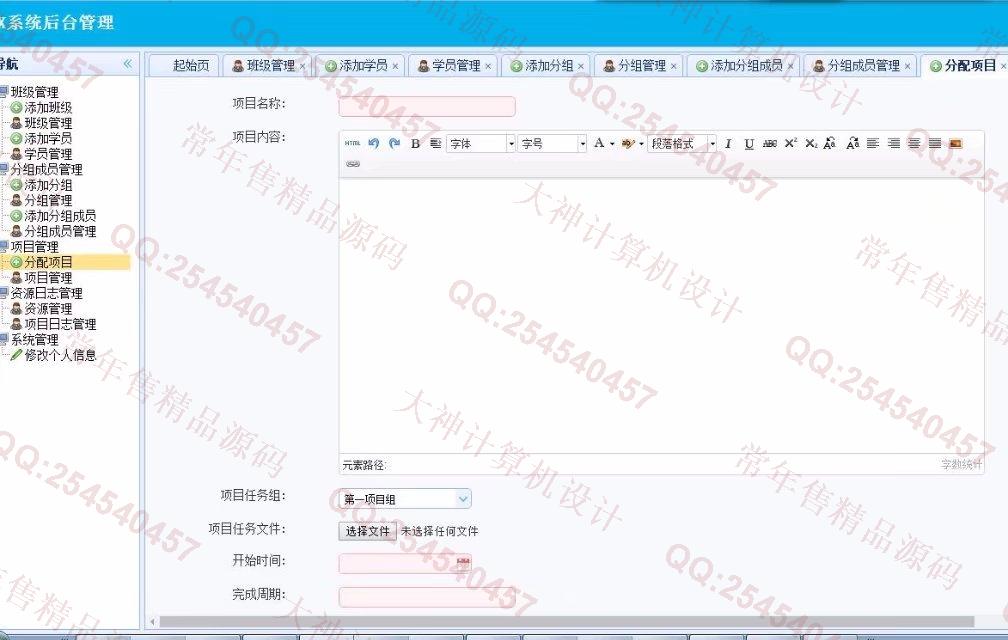Apply first-line indent in editor toolbar

click(435, 143)
